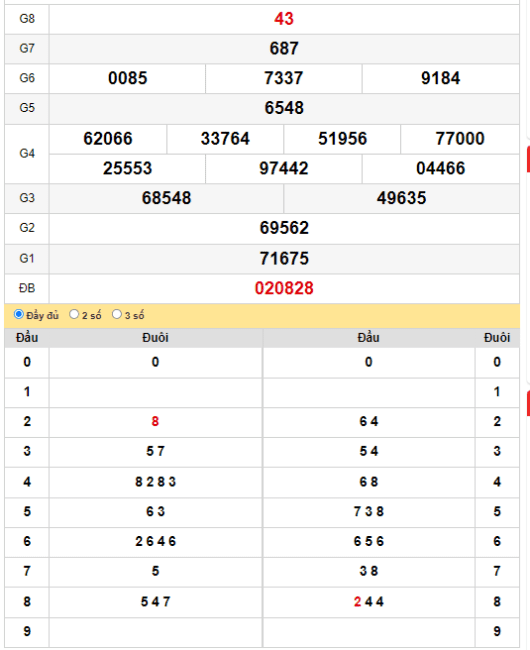Click the G6 number 7337
The height and width of the screenshot is (650, 530).
pos(284,78)
